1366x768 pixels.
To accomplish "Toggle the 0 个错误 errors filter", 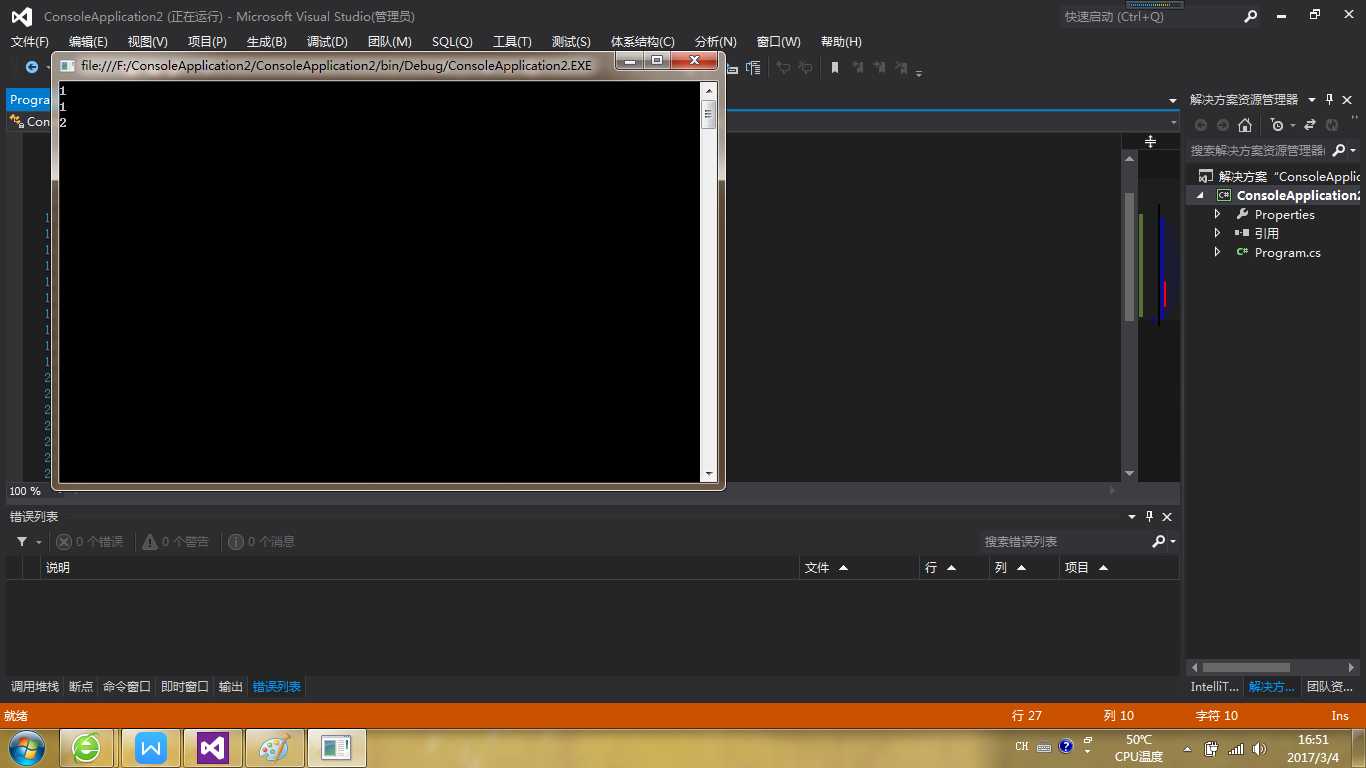I will pos(90,541).
